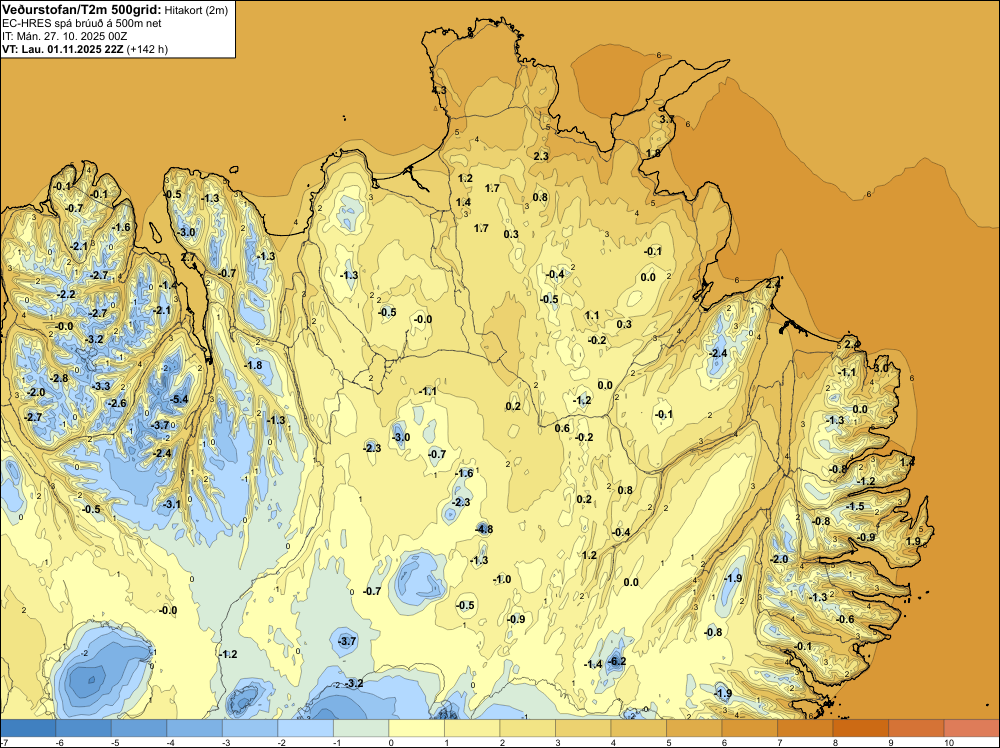Screen dimensions: 1000x748
Task: Click the -3.1 temperature label
Action: click(x=172, y=504)
